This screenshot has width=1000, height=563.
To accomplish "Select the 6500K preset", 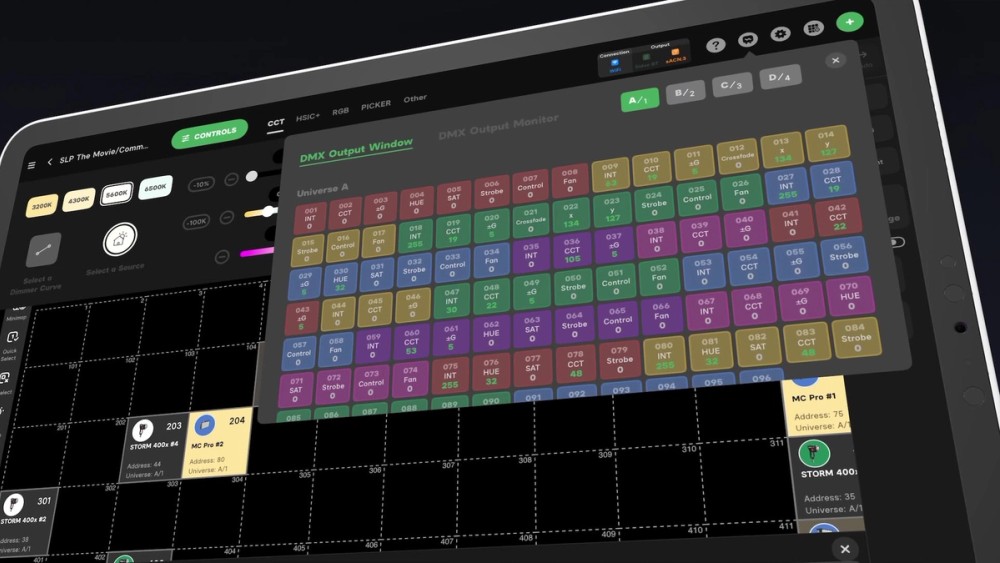I will tap(155, 187).
